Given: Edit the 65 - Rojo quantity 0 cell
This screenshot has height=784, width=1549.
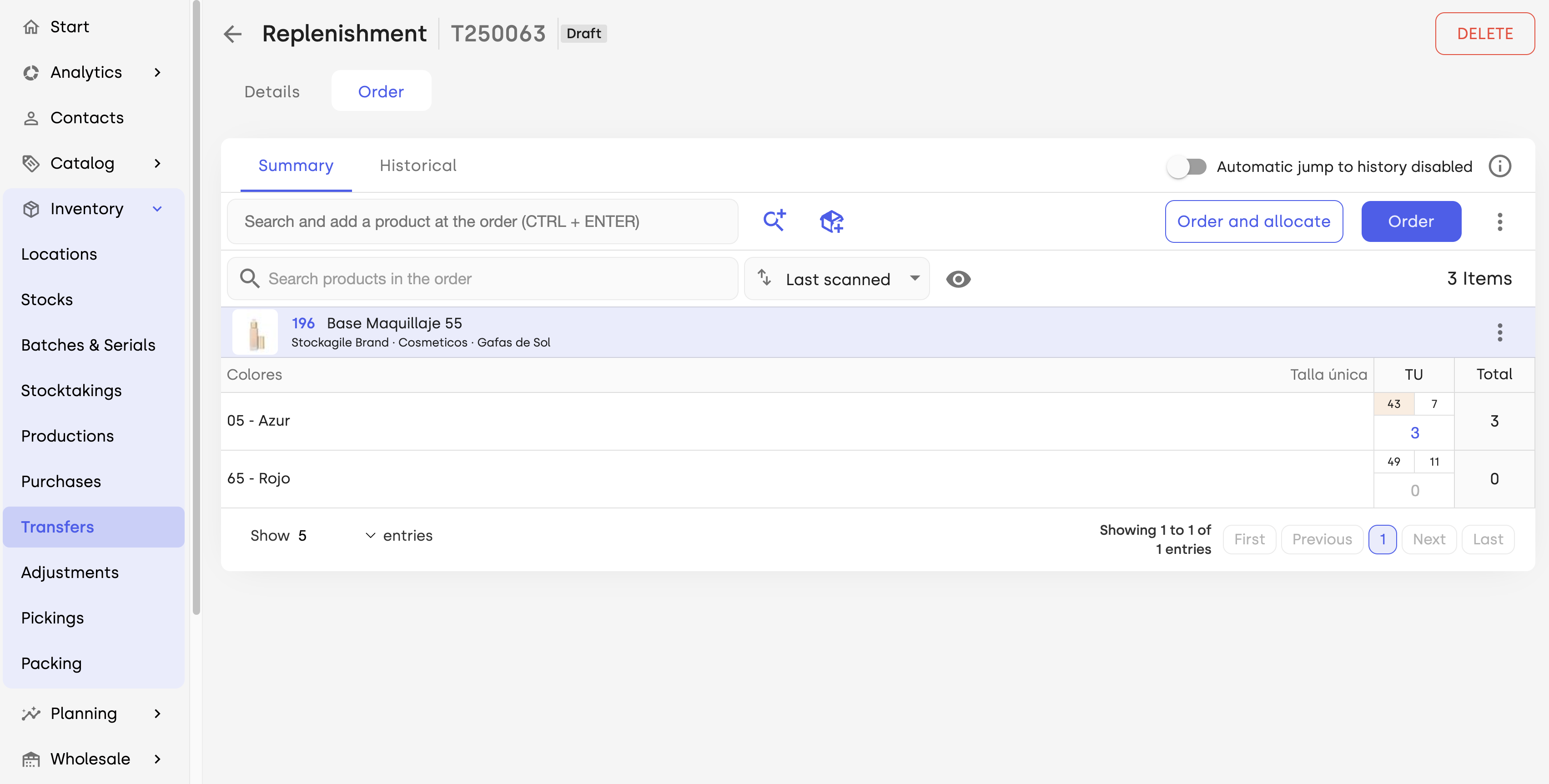Looking at the screenshot, I should [1414, 491].
